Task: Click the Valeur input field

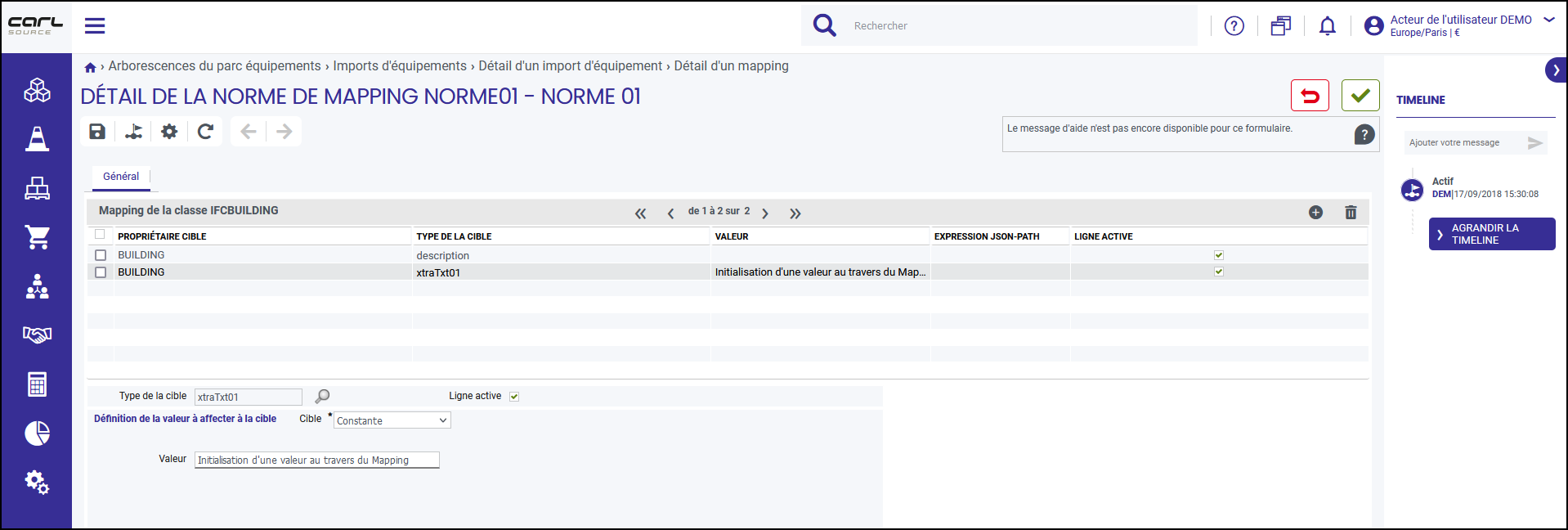Action: [317, 460]
